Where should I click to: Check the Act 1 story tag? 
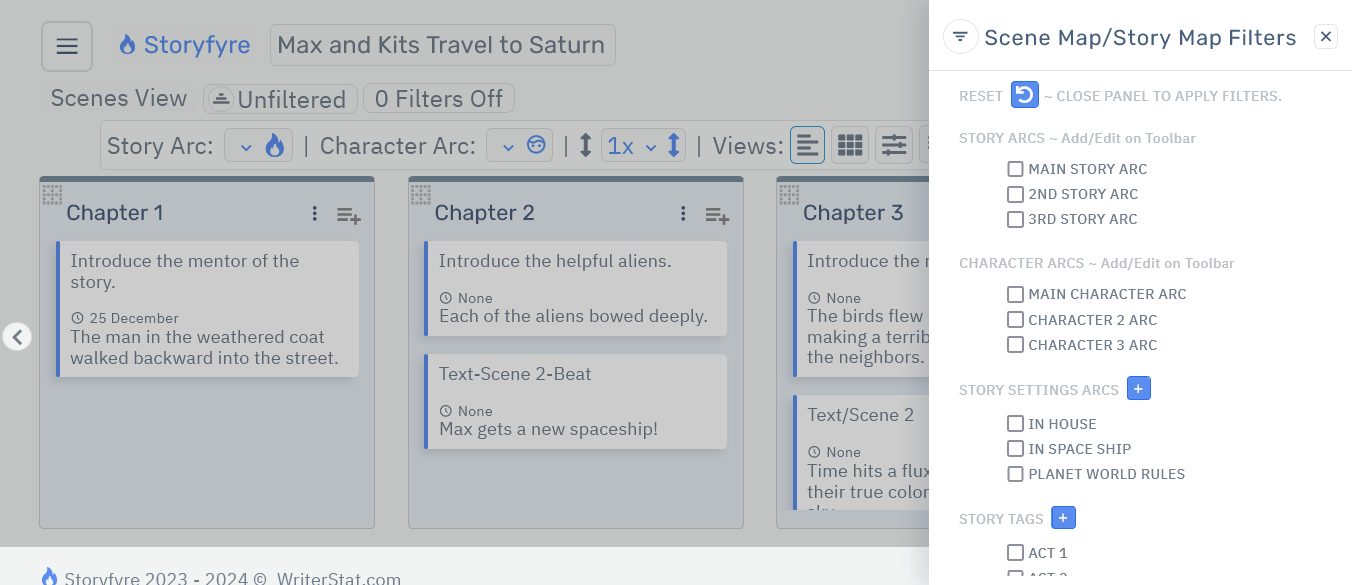(1015, 552)
